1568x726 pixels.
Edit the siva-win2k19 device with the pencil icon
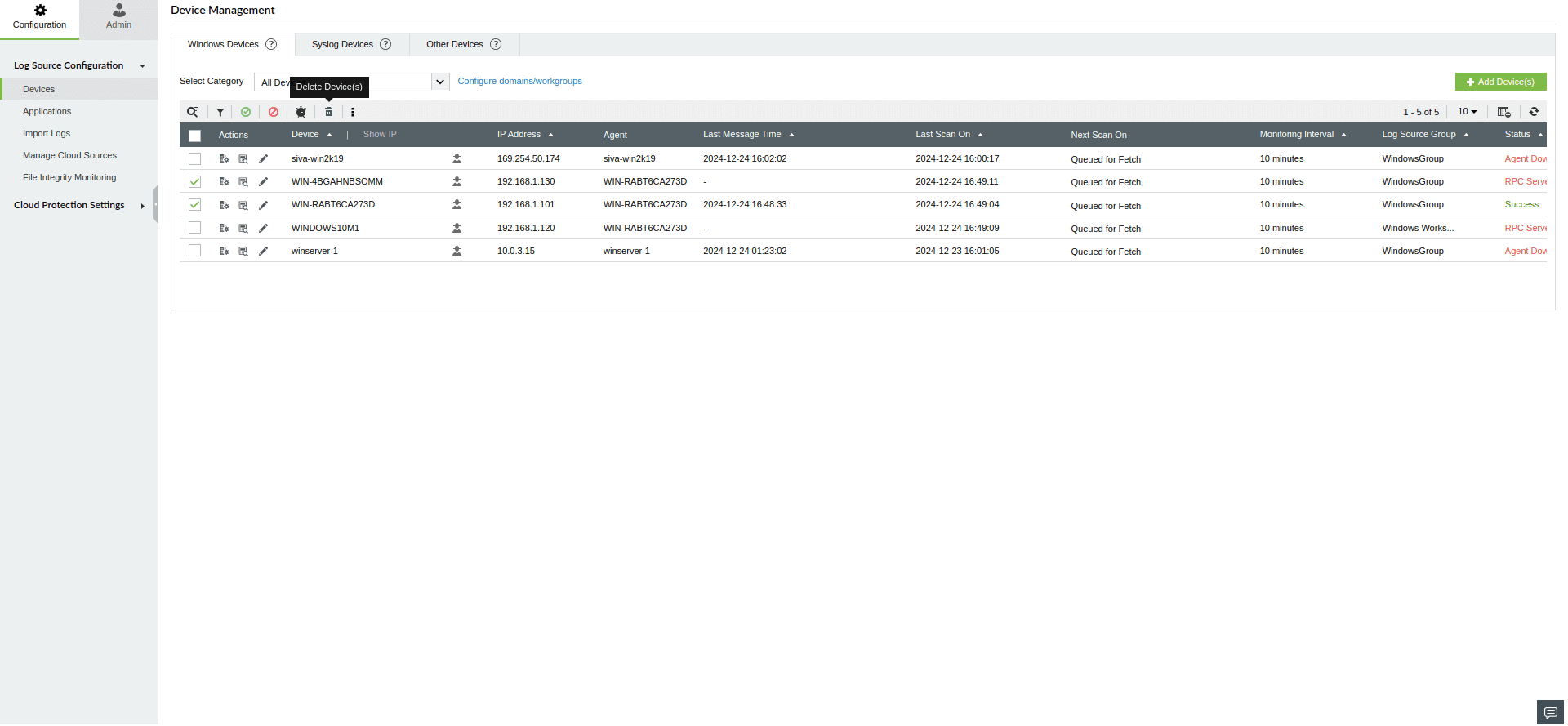coord(263,158)
